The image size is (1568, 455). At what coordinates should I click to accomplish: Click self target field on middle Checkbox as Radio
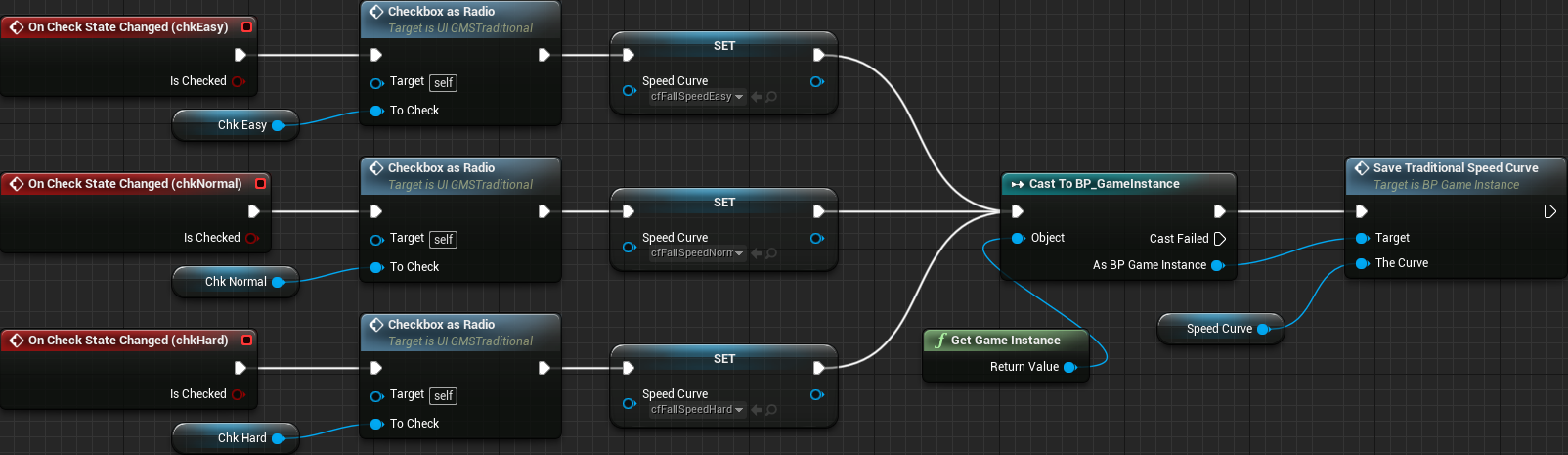pos(443,240)
